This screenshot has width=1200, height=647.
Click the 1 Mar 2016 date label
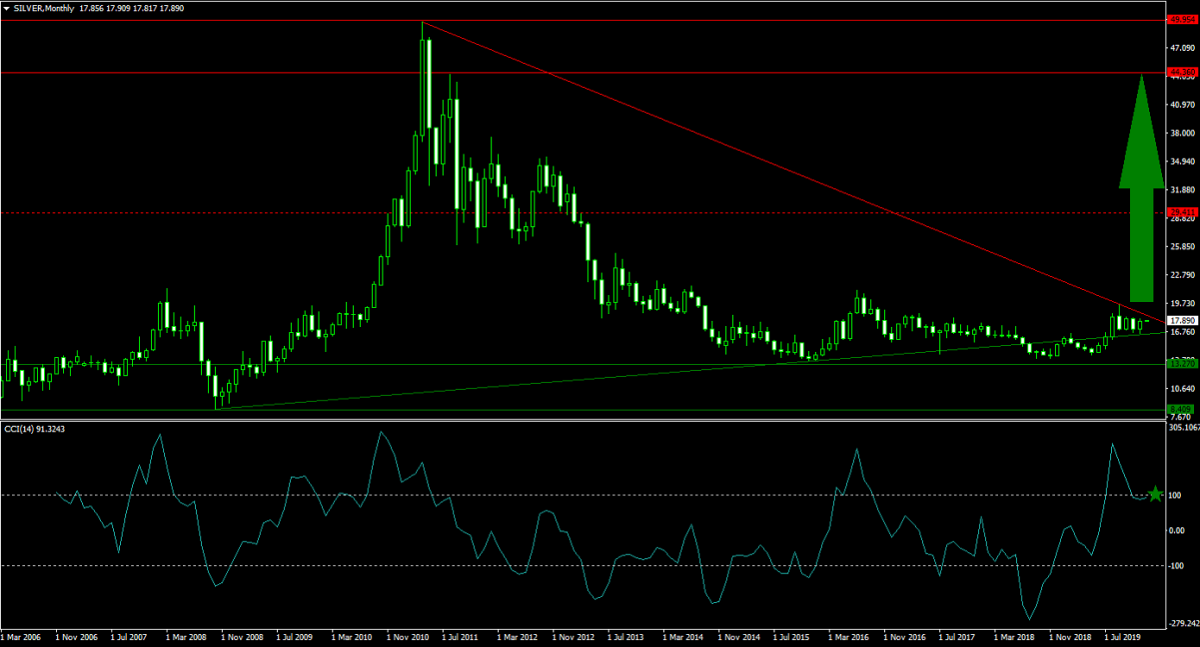pyautogui.click(x=849, y=636)
